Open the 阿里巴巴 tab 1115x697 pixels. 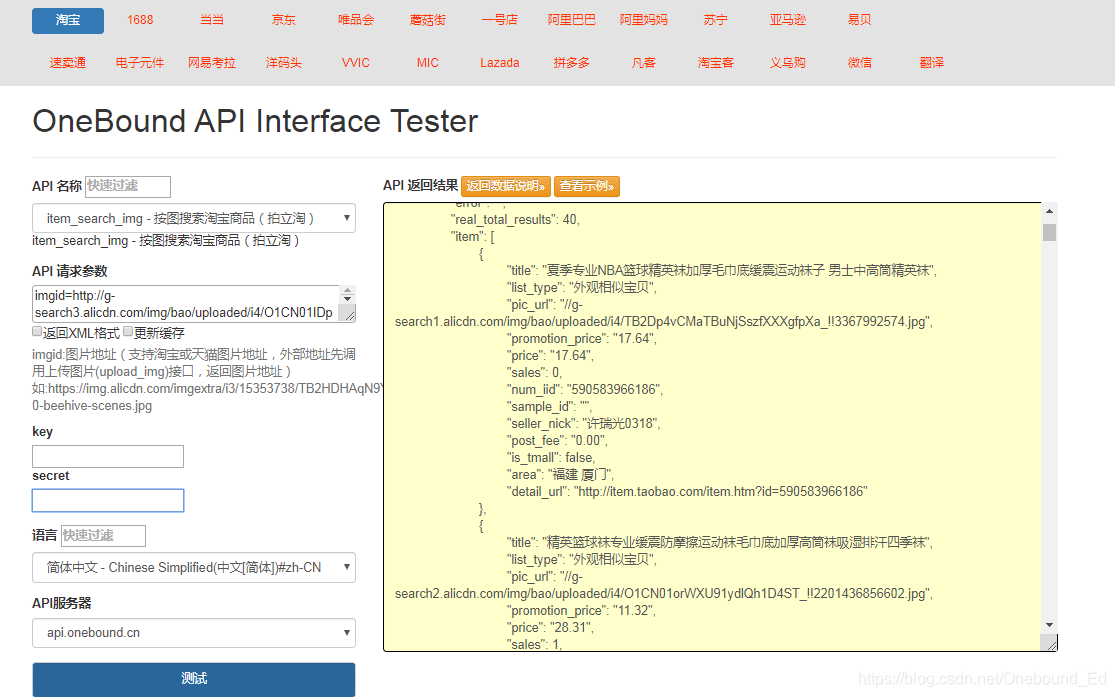[x=572, y=21]
